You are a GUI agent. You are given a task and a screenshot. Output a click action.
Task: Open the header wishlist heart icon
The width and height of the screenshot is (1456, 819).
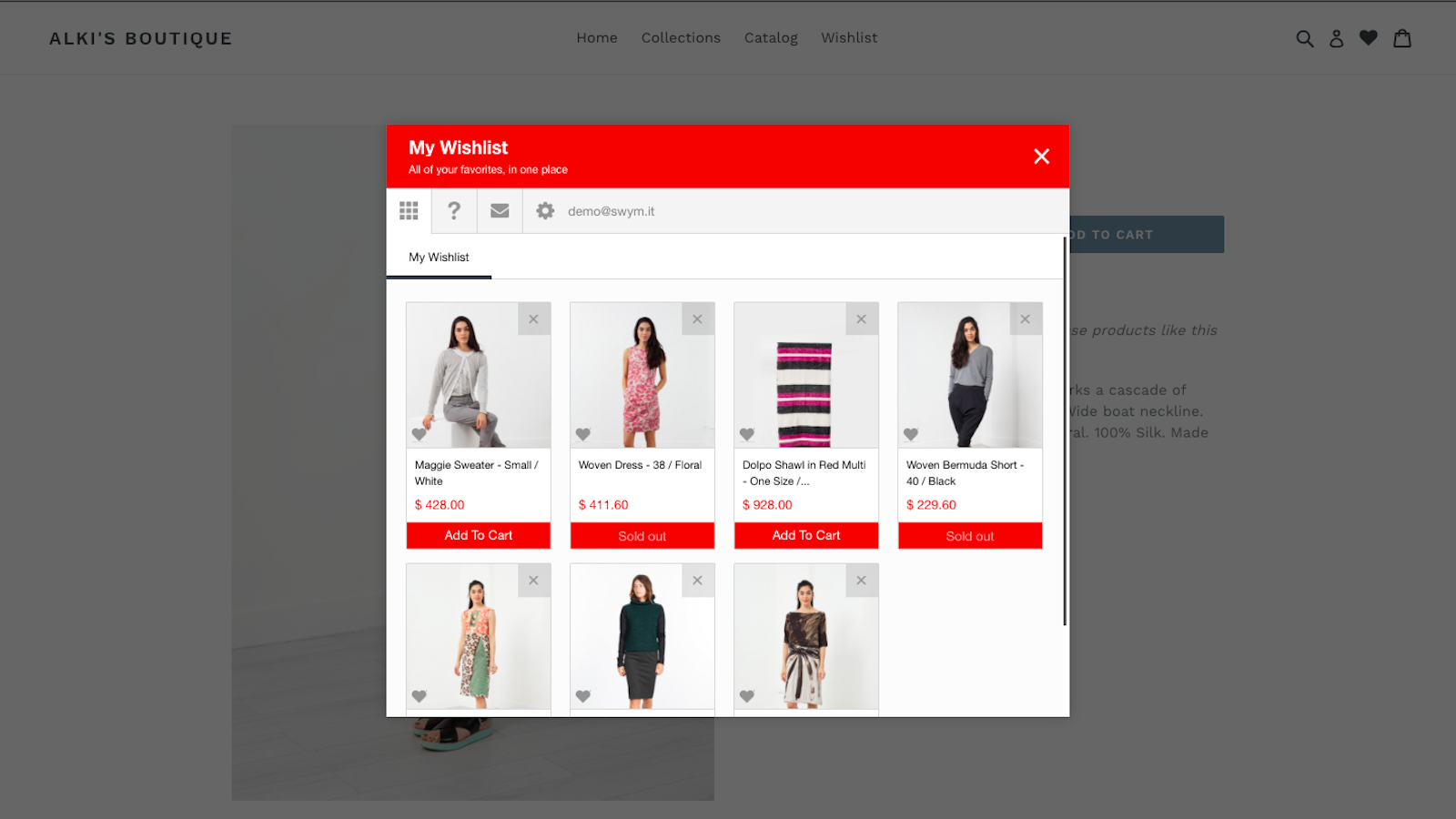coord(1369,38)
